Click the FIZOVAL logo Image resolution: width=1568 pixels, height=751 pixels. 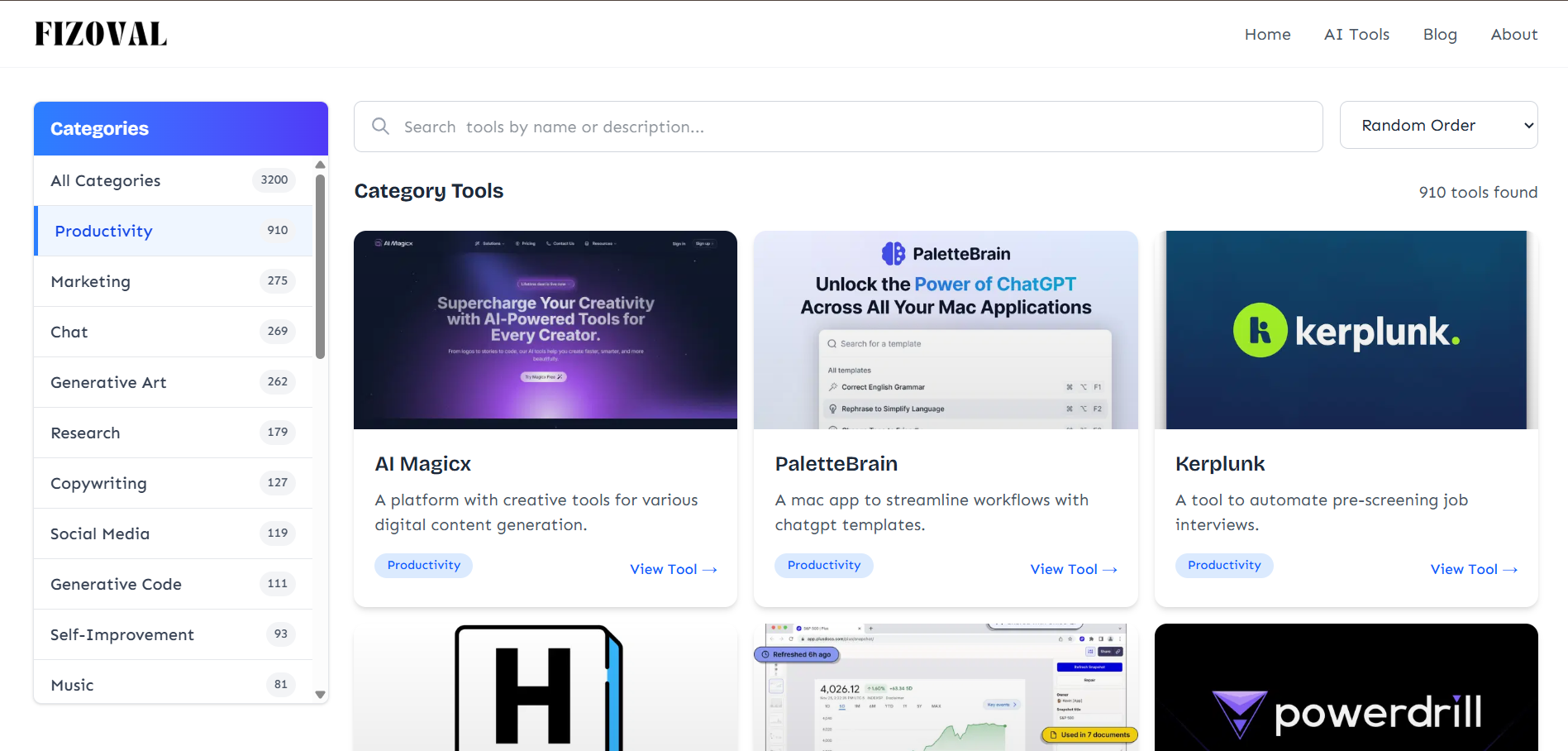click(101, 34)
